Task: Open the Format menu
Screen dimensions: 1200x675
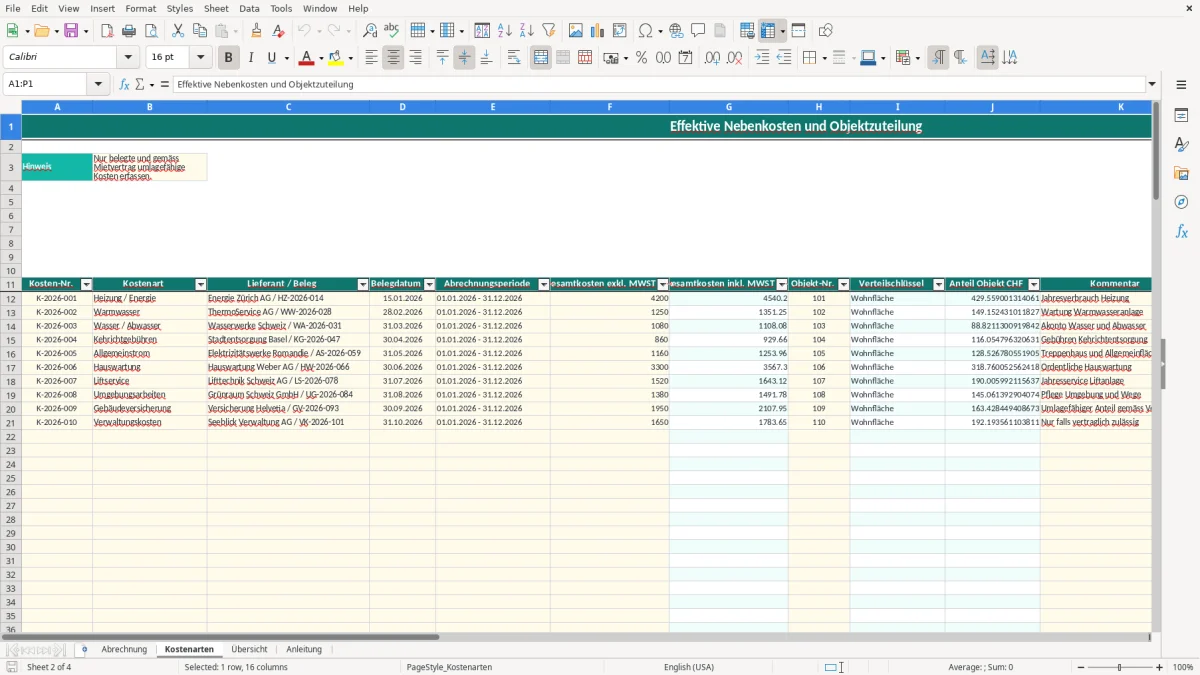Action: click(x=140, y=8)
